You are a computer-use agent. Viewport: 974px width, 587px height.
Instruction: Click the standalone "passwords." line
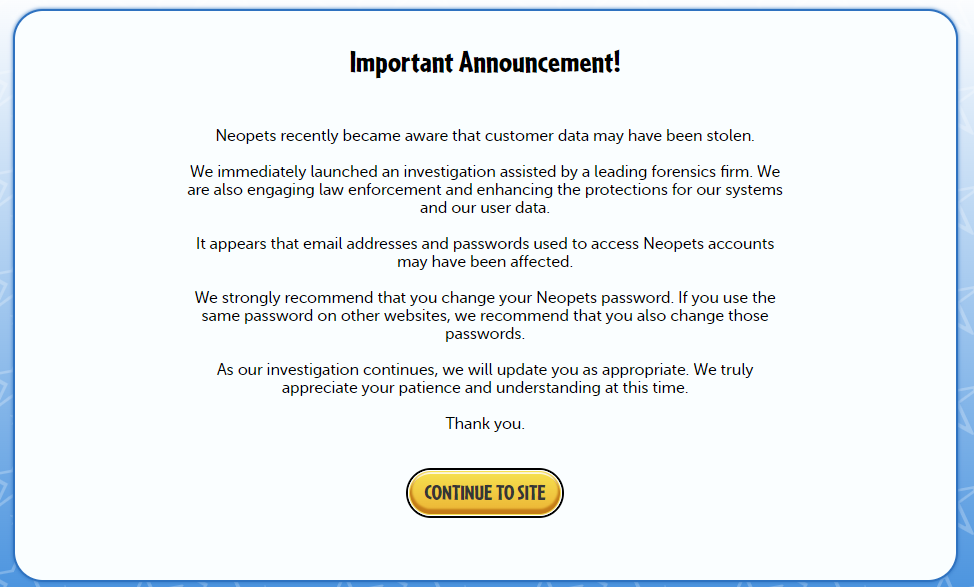tap(485, 334)
